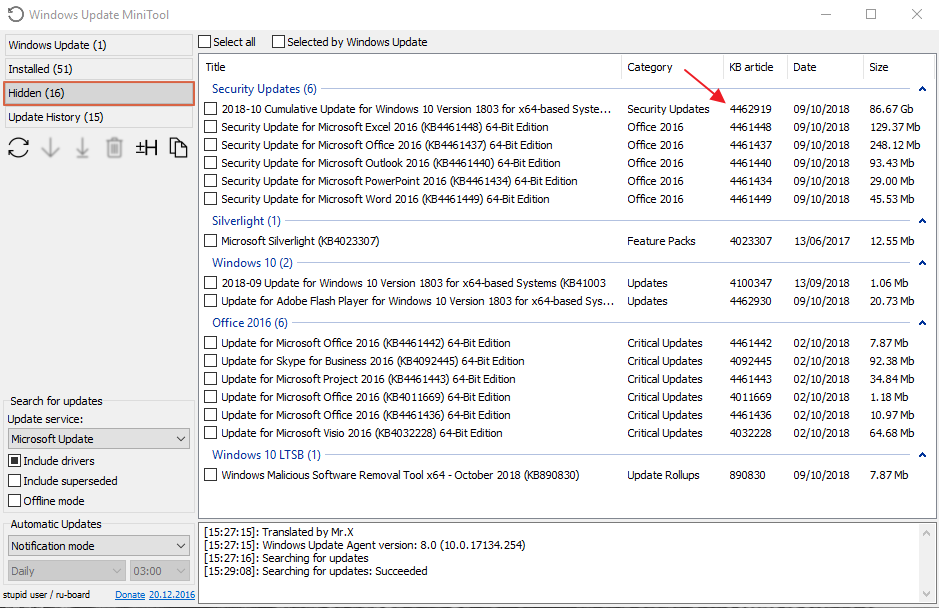Click the Office 2016 (6) group heading
Viewport: 939px width, 608px height.
coord(250,322)
